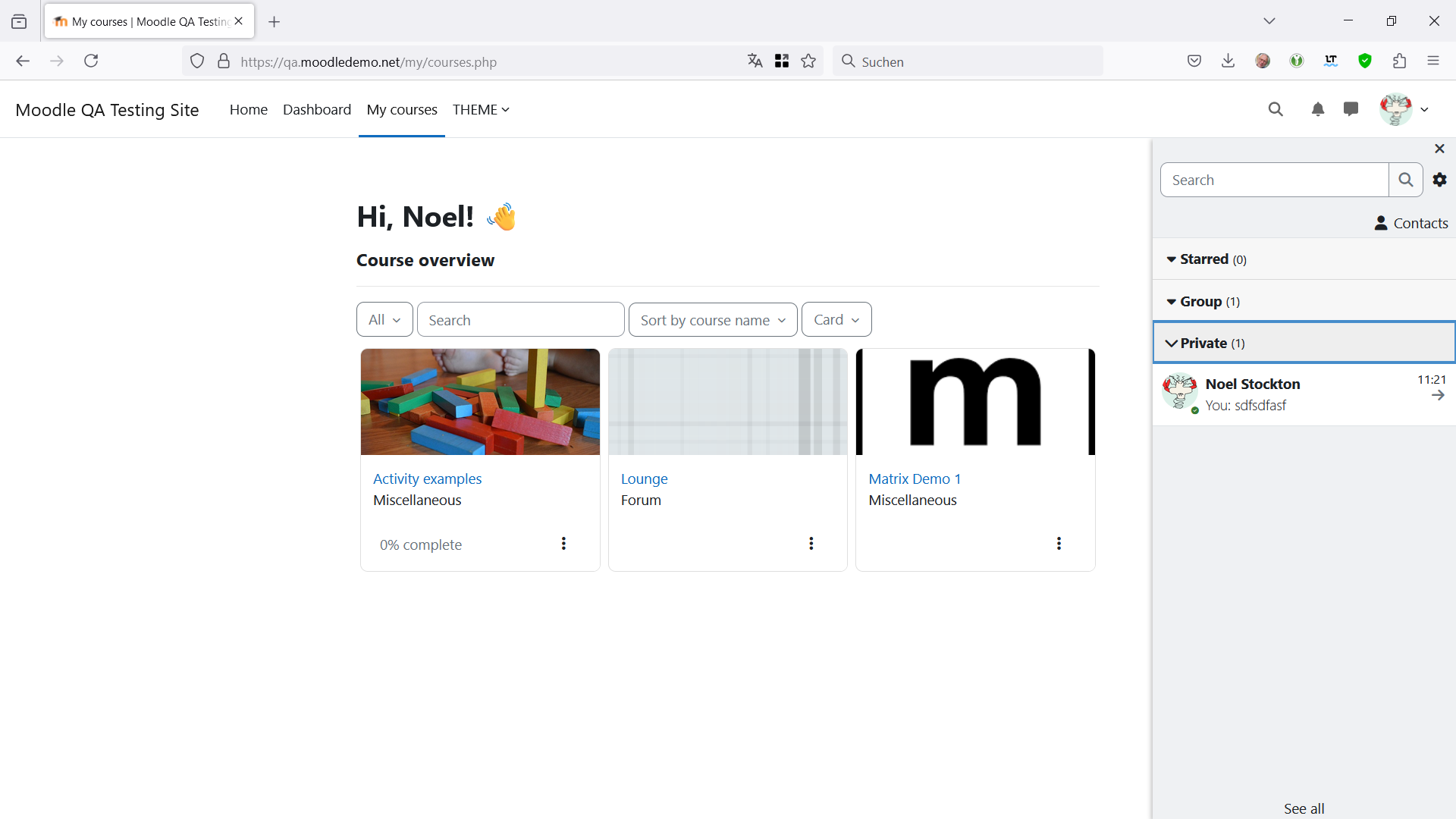Open the list all tabs dropdown
Image resolution: width=1456 pixels, height=819 pixels.
point(1269,21)
